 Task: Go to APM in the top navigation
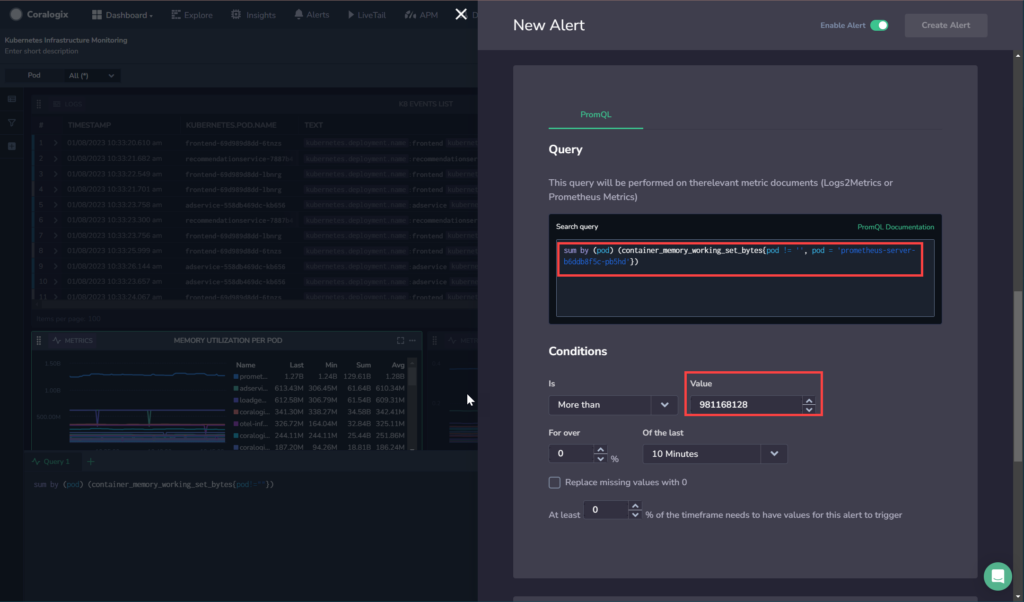(421, 14)
